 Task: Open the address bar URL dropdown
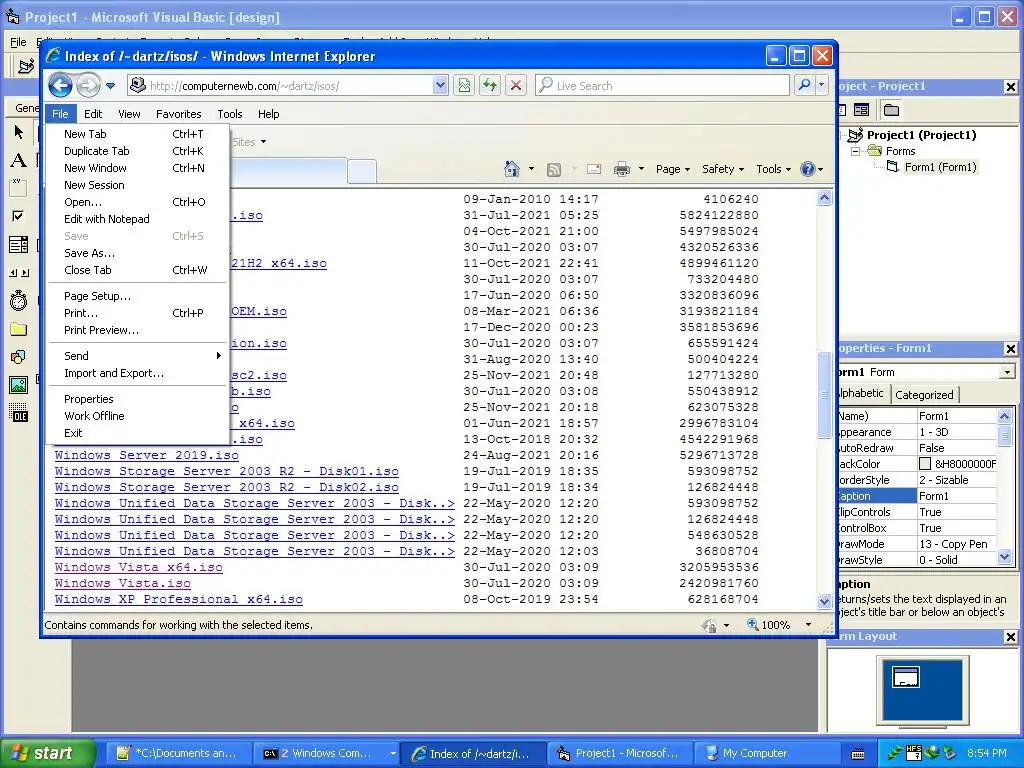point(440,85)
